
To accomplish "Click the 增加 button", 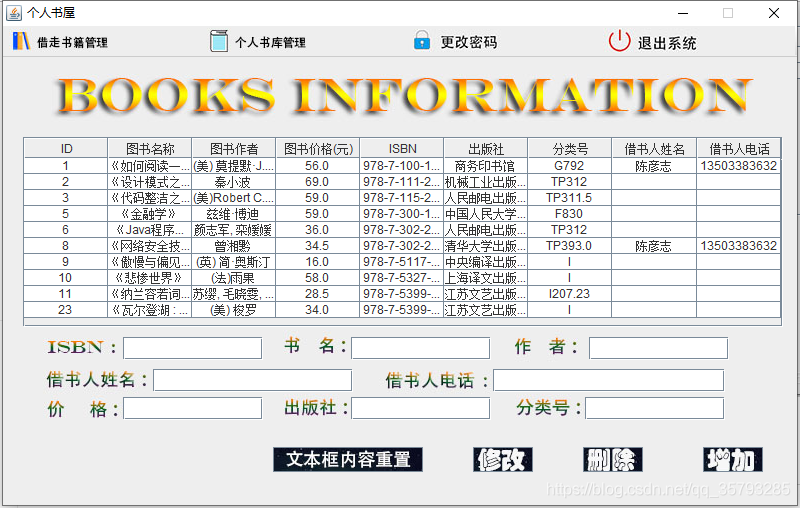I will (733, 460).
